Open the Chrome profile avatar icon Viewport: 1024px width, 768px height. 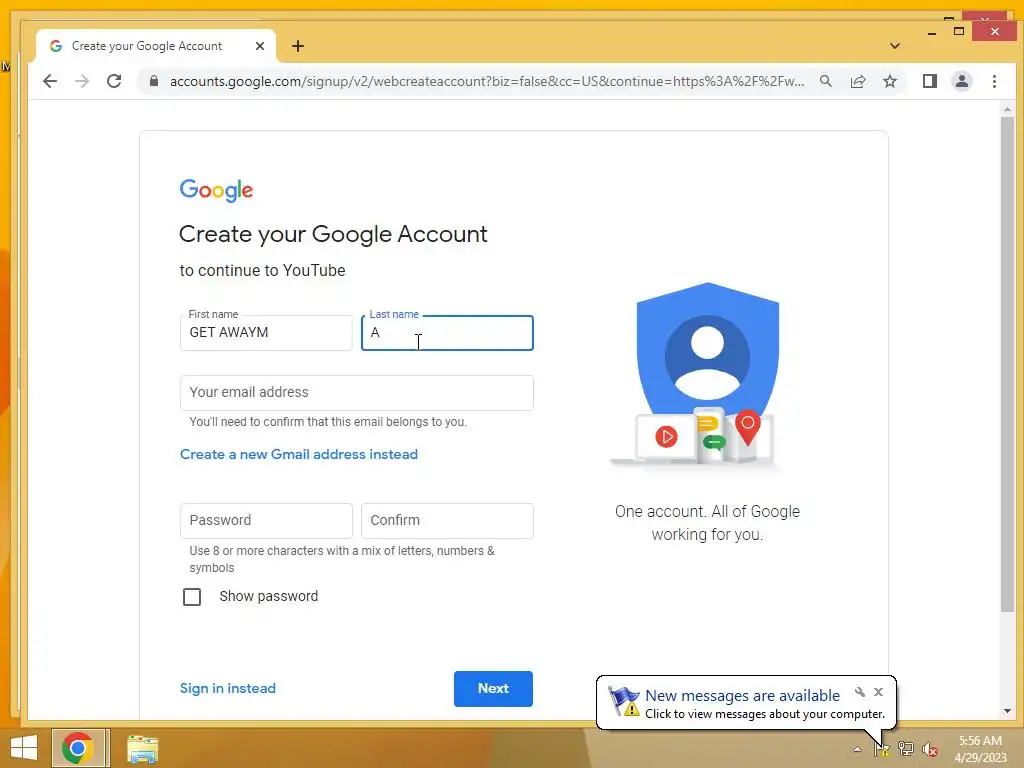click(x=961, y=81)
